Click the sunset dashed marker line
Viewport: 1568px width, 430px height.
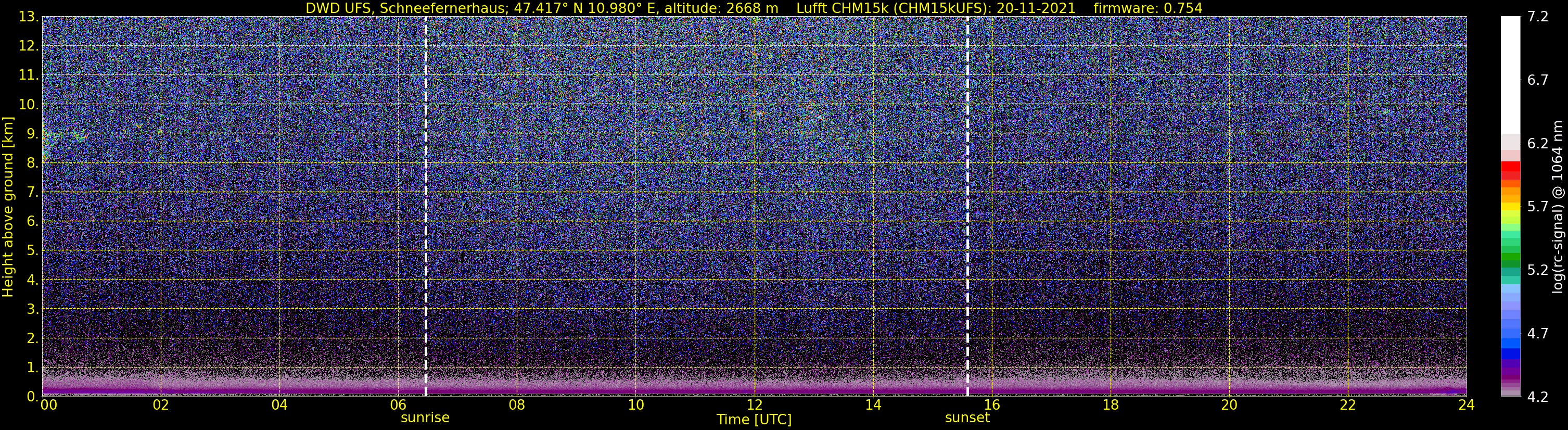point(967,207)
